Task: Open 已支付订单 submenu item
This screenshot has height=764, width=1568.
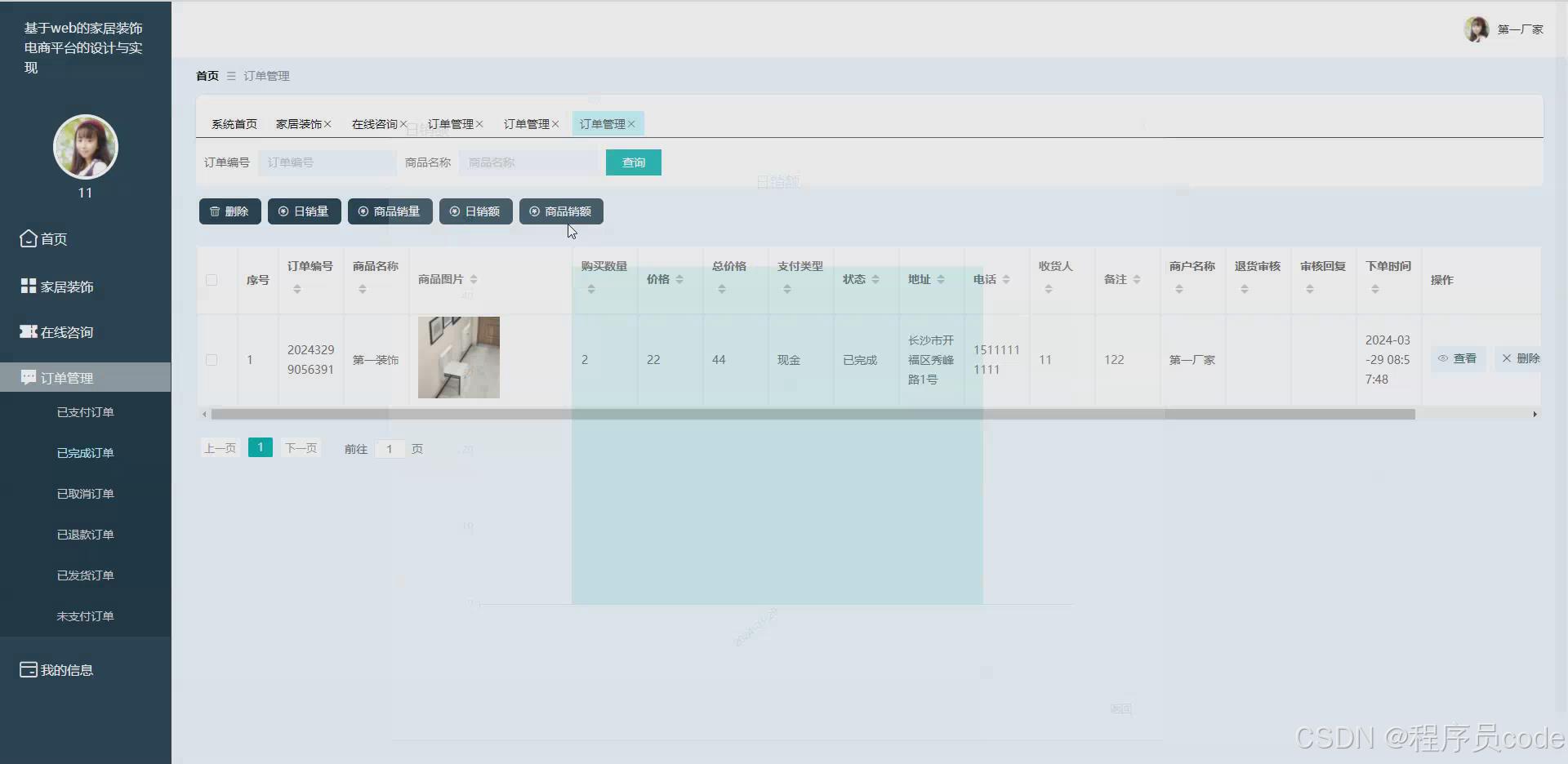Action: click(85, 412)
